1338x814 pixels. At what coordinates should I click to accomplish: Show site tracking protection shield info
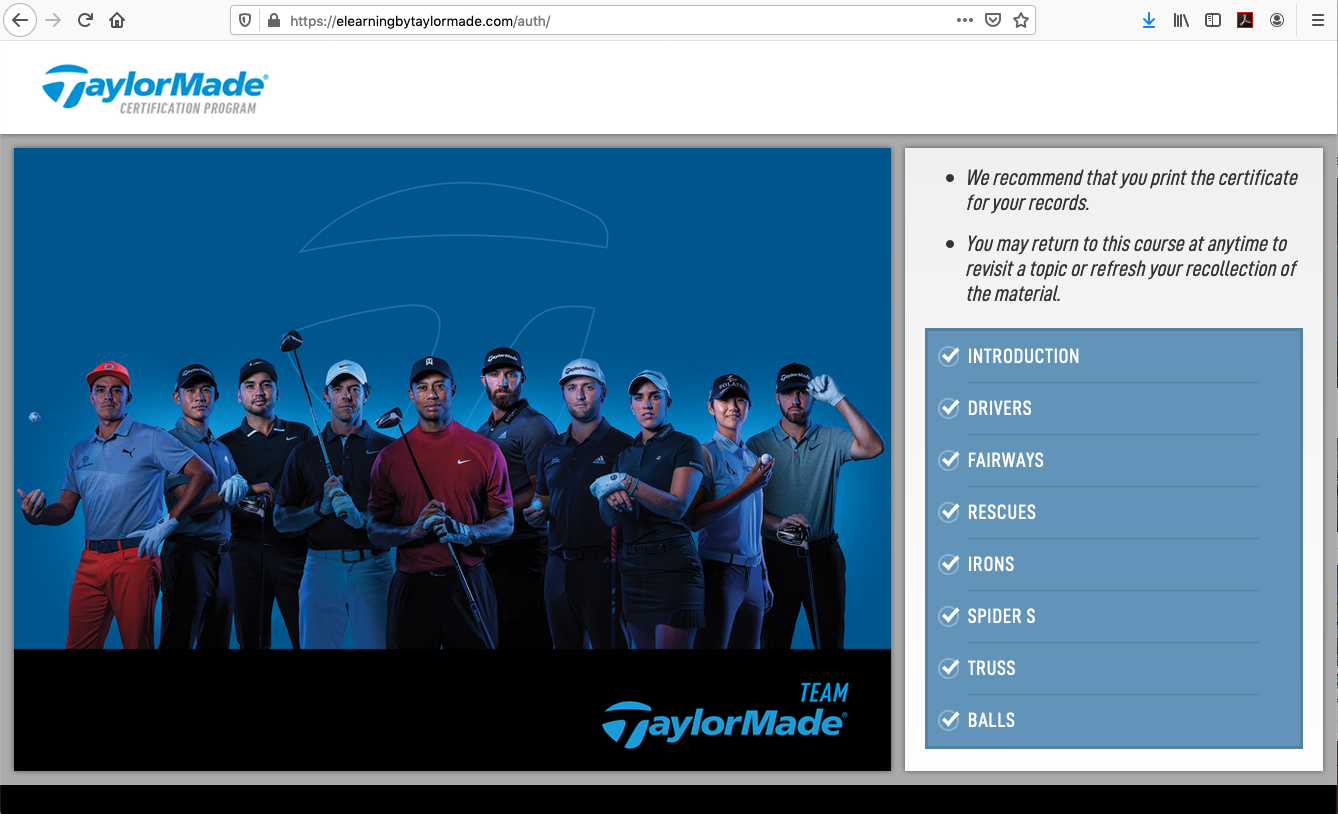(x=245, y=20)
